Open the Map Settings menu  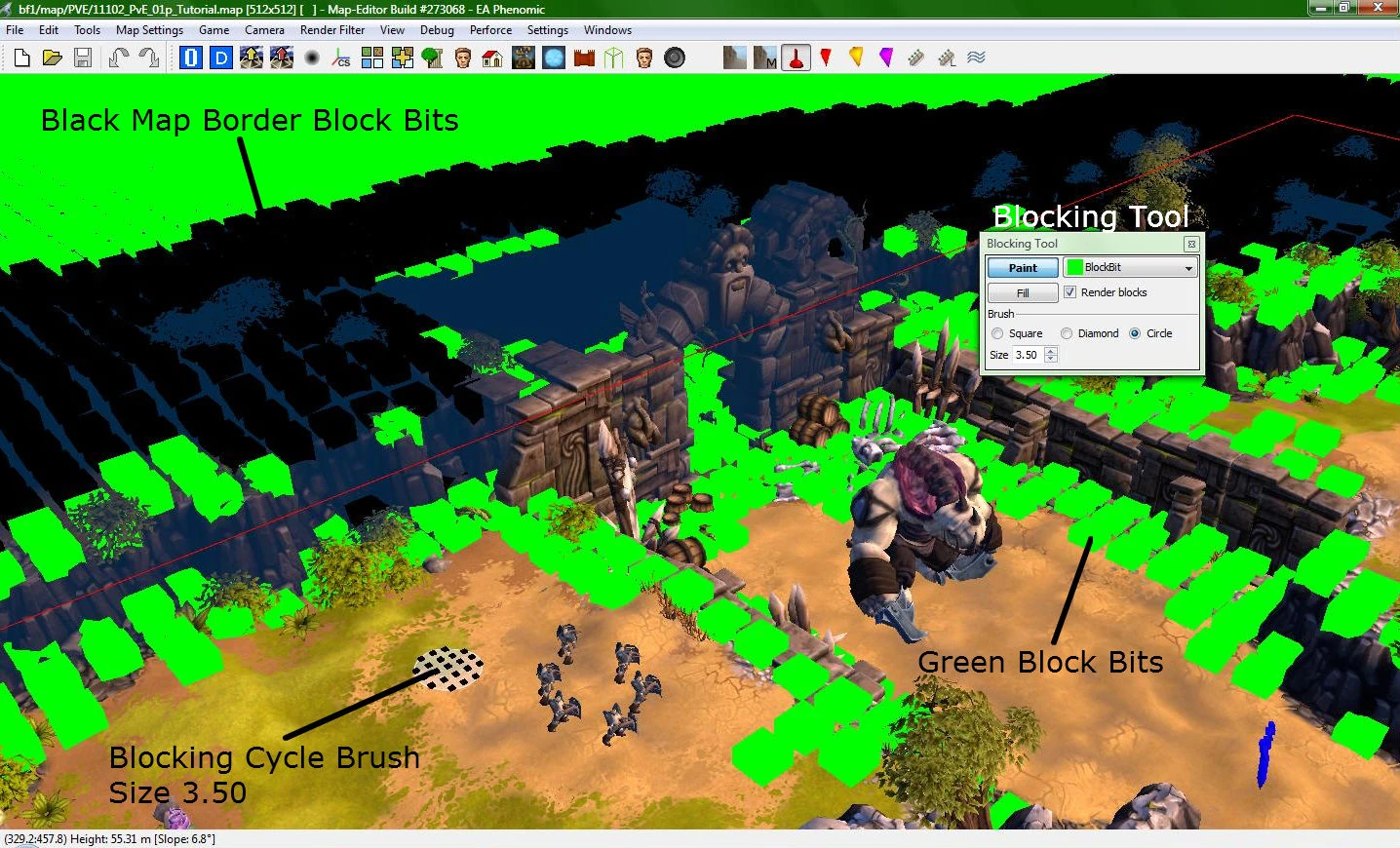pos(149,30)
